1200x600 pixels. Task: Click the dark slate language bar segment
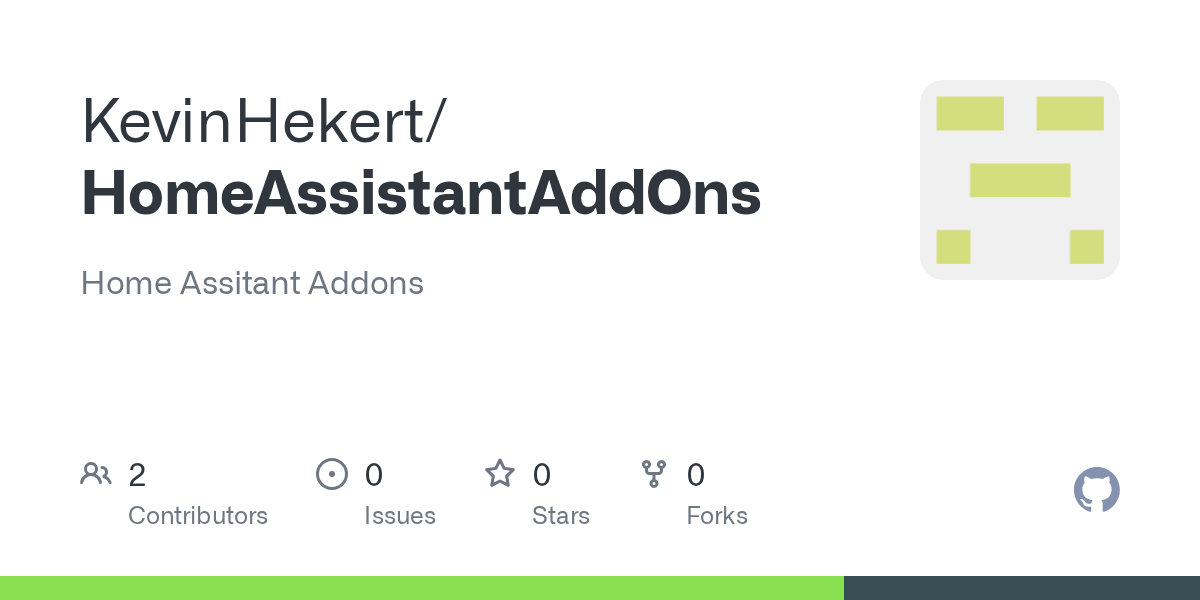coord(1021,588)
